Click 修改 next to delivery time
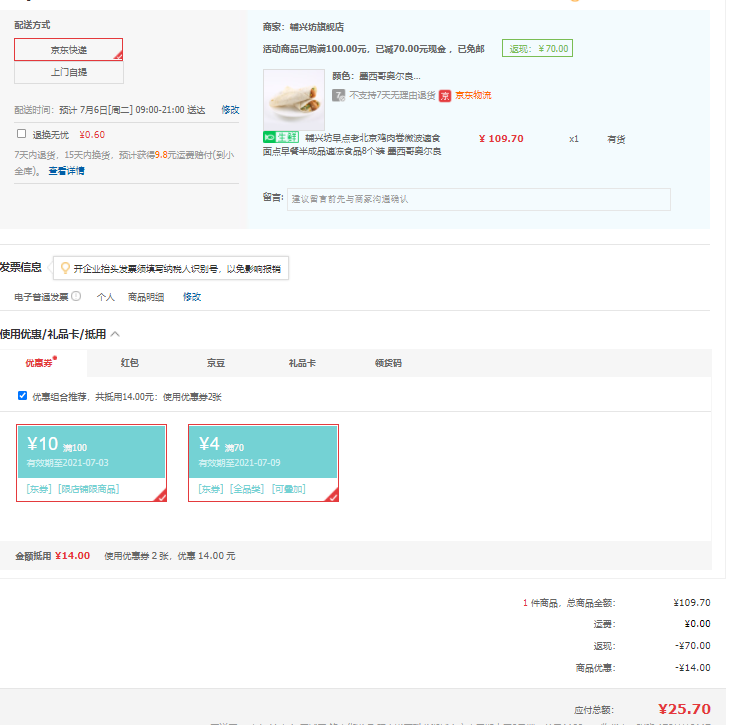The width and height of the screenshot is (746, 725). 230,110
